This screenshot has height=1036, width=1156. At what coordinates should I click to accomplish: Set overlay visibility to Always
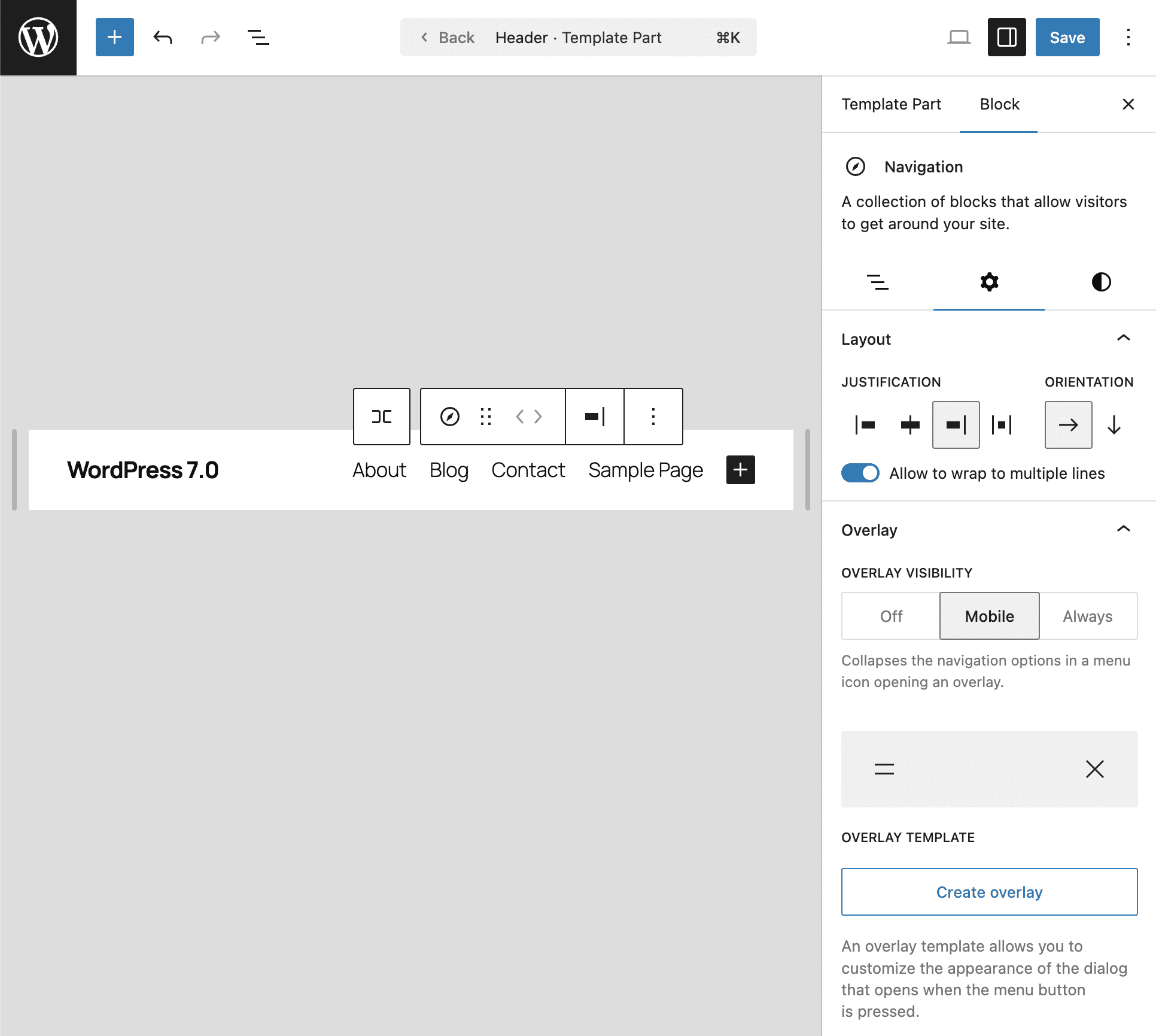coord(1087,615)
